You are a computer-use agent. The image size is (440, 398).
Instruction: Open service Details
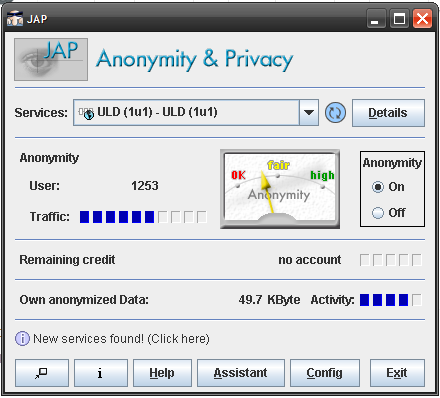pyautogui.click(x=388, y=113)
